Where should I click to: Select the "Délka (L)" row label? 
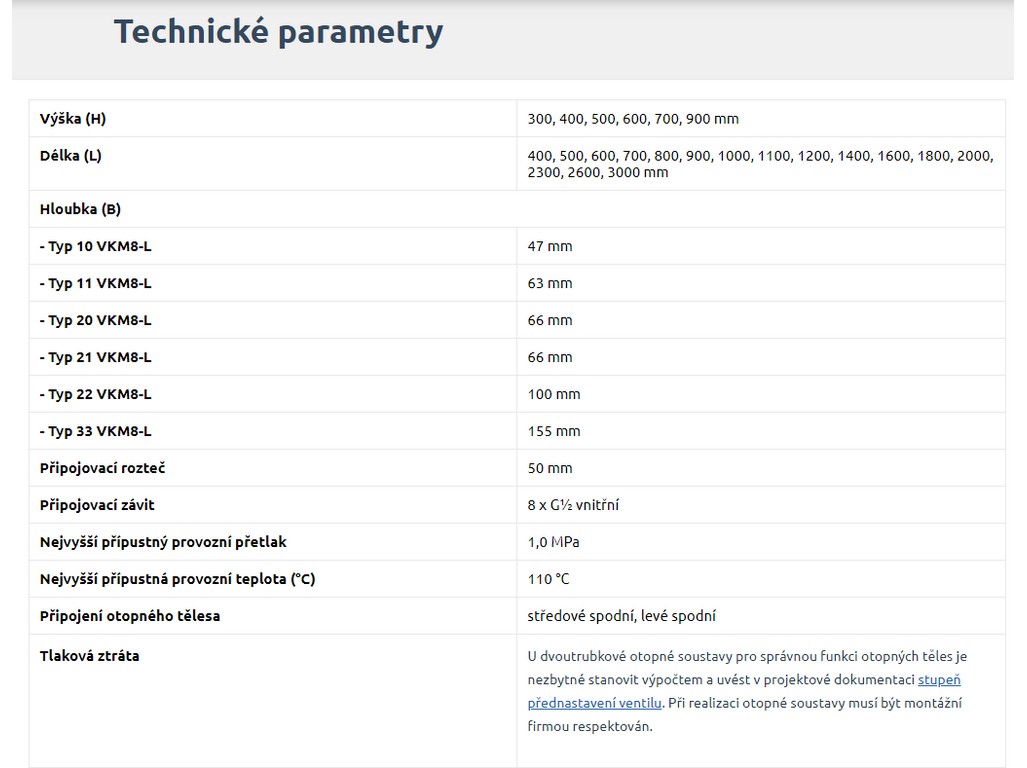tap(71, 156)
